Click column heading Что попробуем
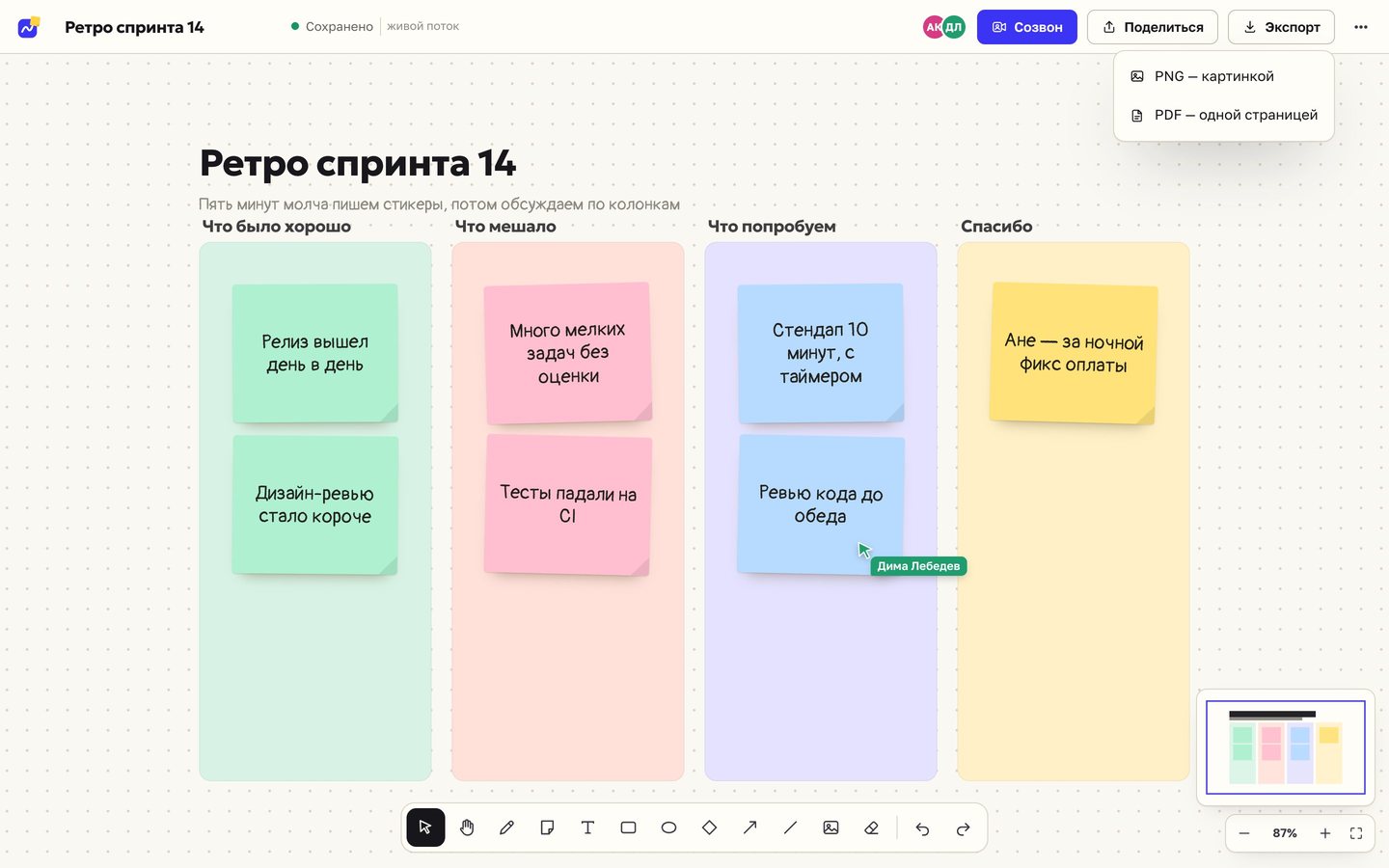1389x868 pixels. pos(772,227)
